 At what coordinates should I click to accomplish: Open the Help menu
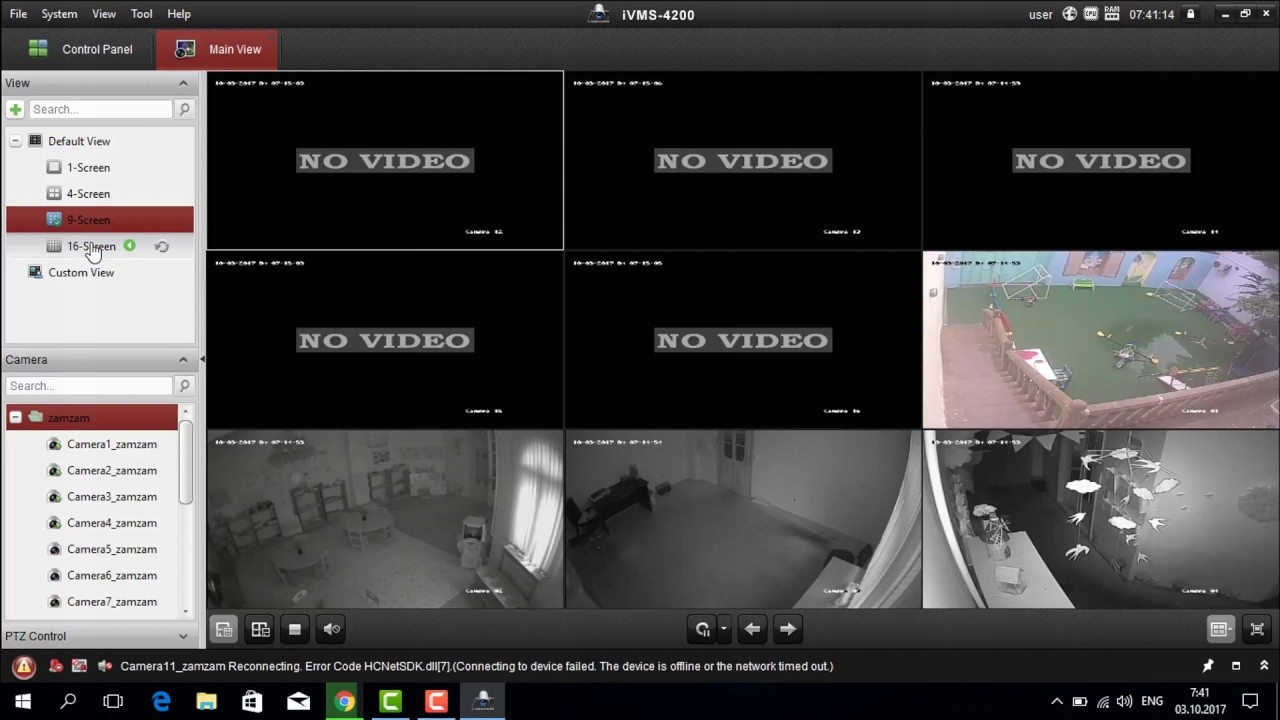179,14
